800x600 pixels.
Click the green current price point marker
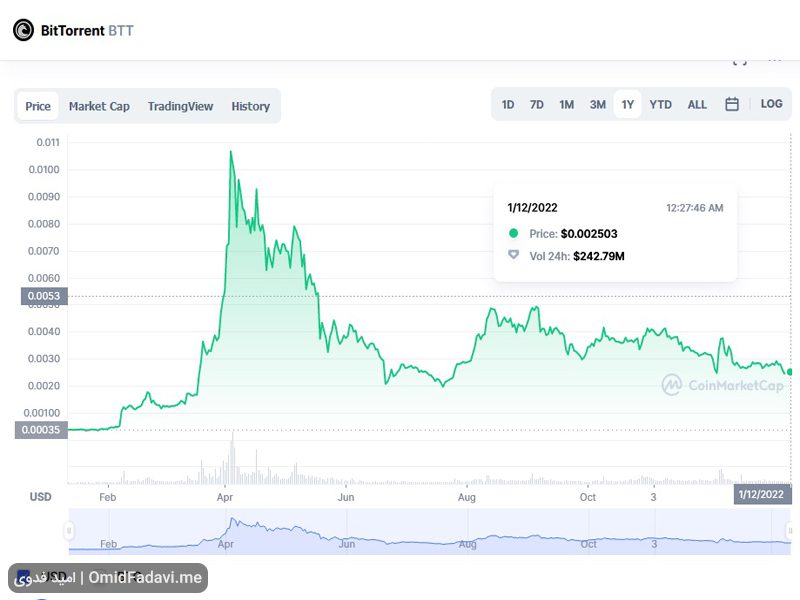790,372
